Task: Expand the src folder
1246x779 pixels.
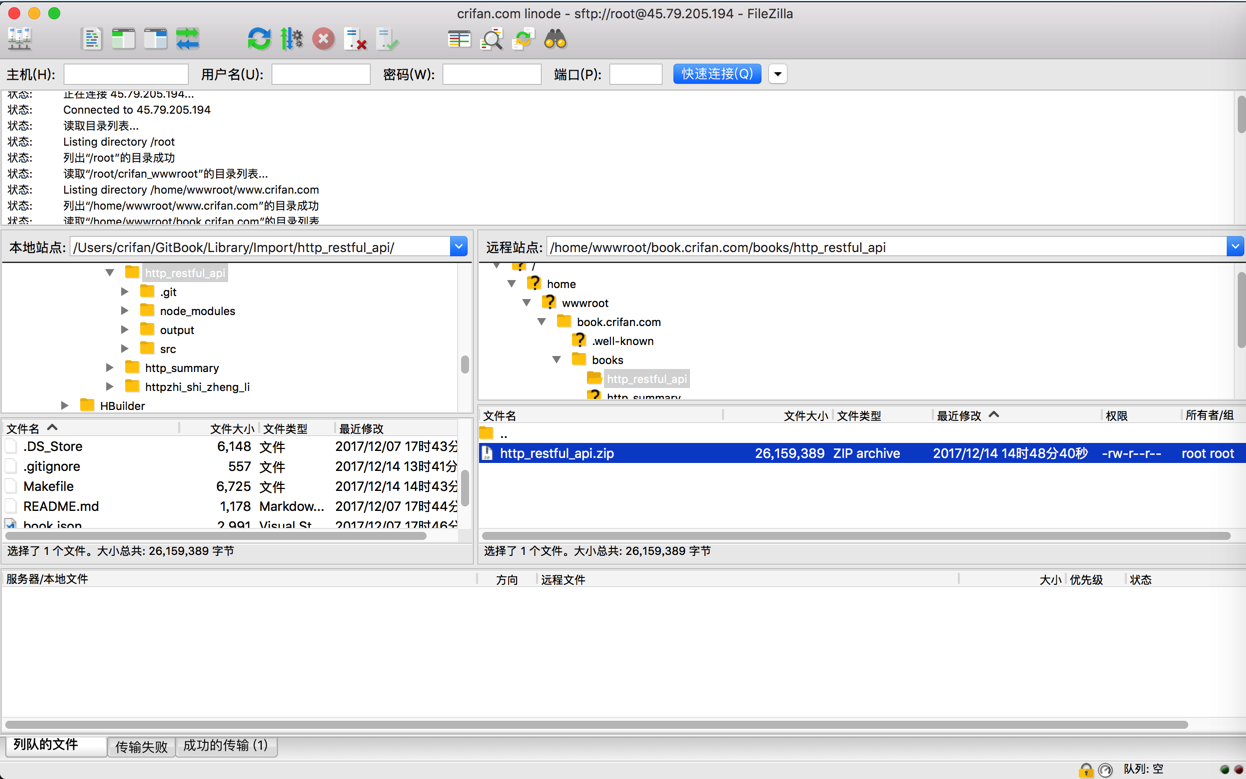Action: [125, 349]
